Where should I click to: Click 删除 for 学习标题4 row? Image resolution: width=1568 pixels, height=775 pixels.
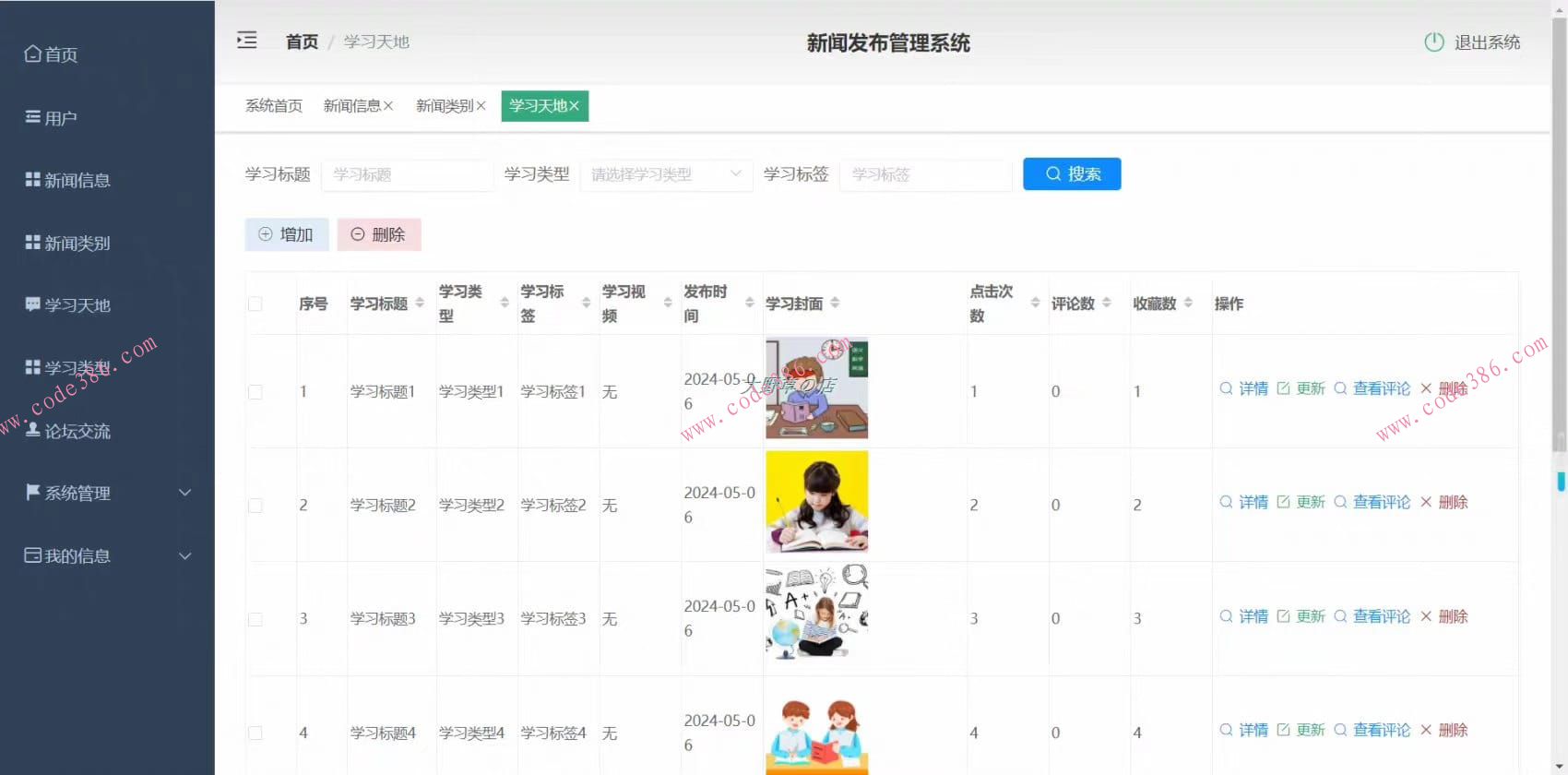1443,730
